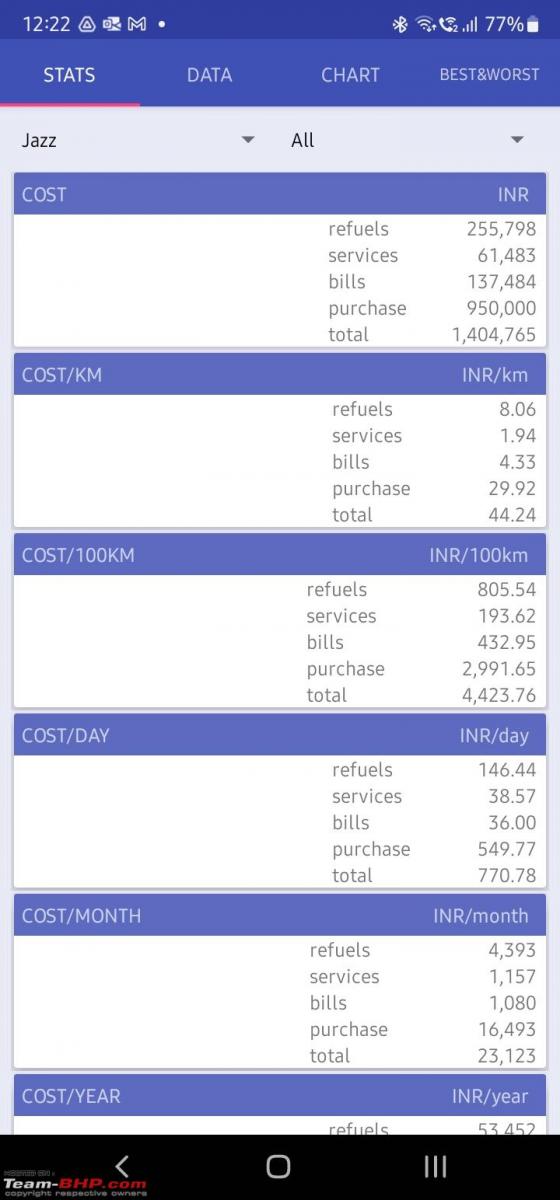Open the BEST&WORST tab

(x=490, y=75)
